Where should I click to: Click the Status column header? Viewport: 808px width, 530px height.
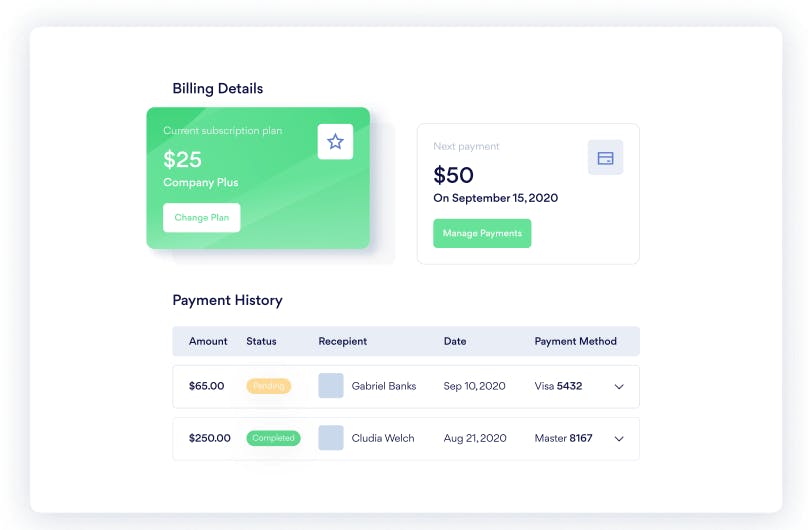[261, 341]
